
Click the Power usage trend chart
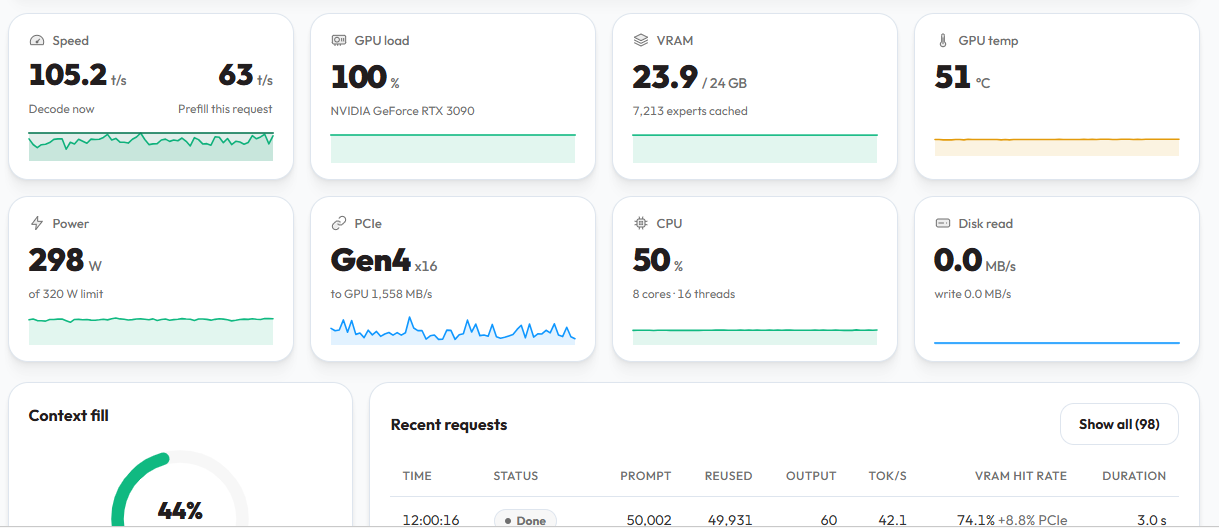[151, 330]
